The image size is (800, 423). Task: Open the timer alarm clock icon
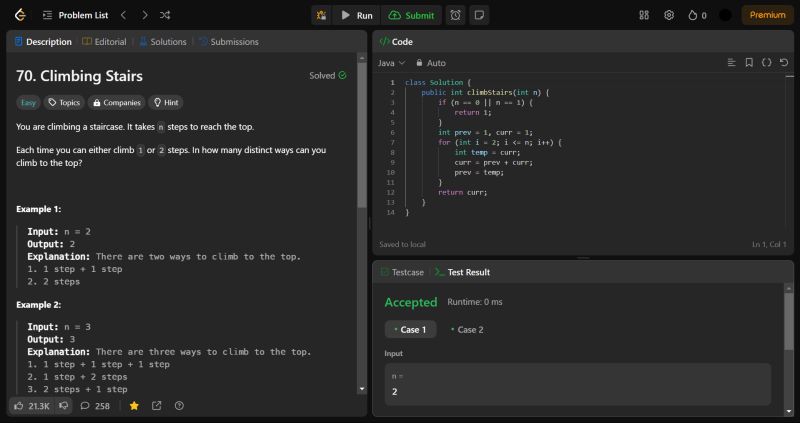[455, 15]
